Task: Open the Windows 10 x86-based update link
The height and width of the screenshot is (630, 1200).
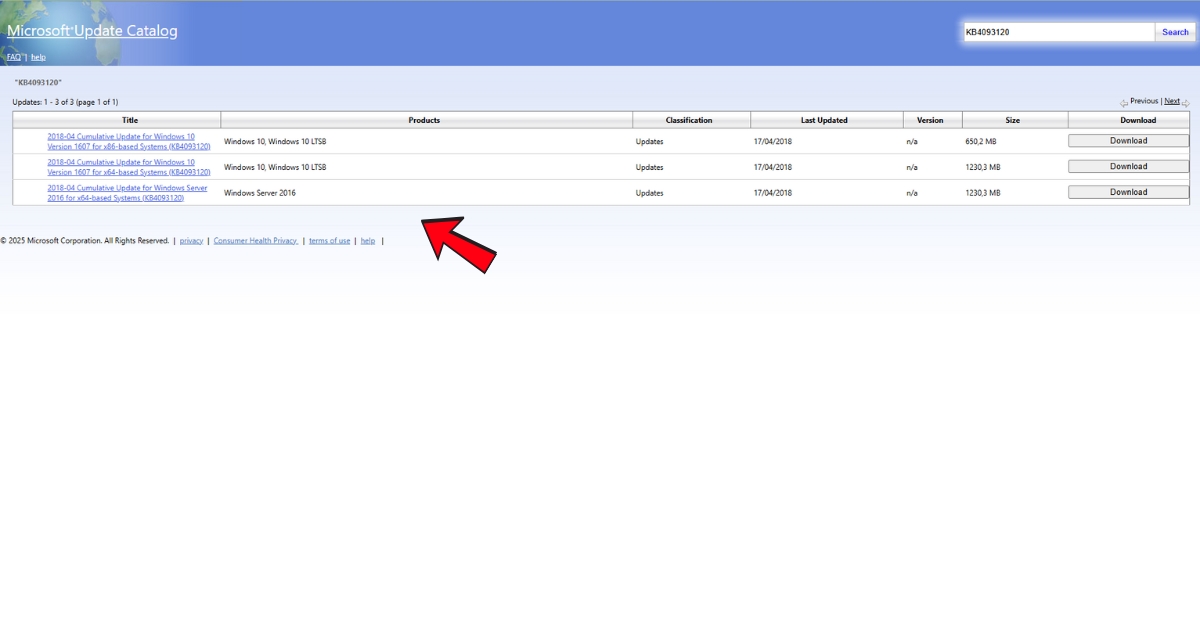Action: tap(128, 141)
